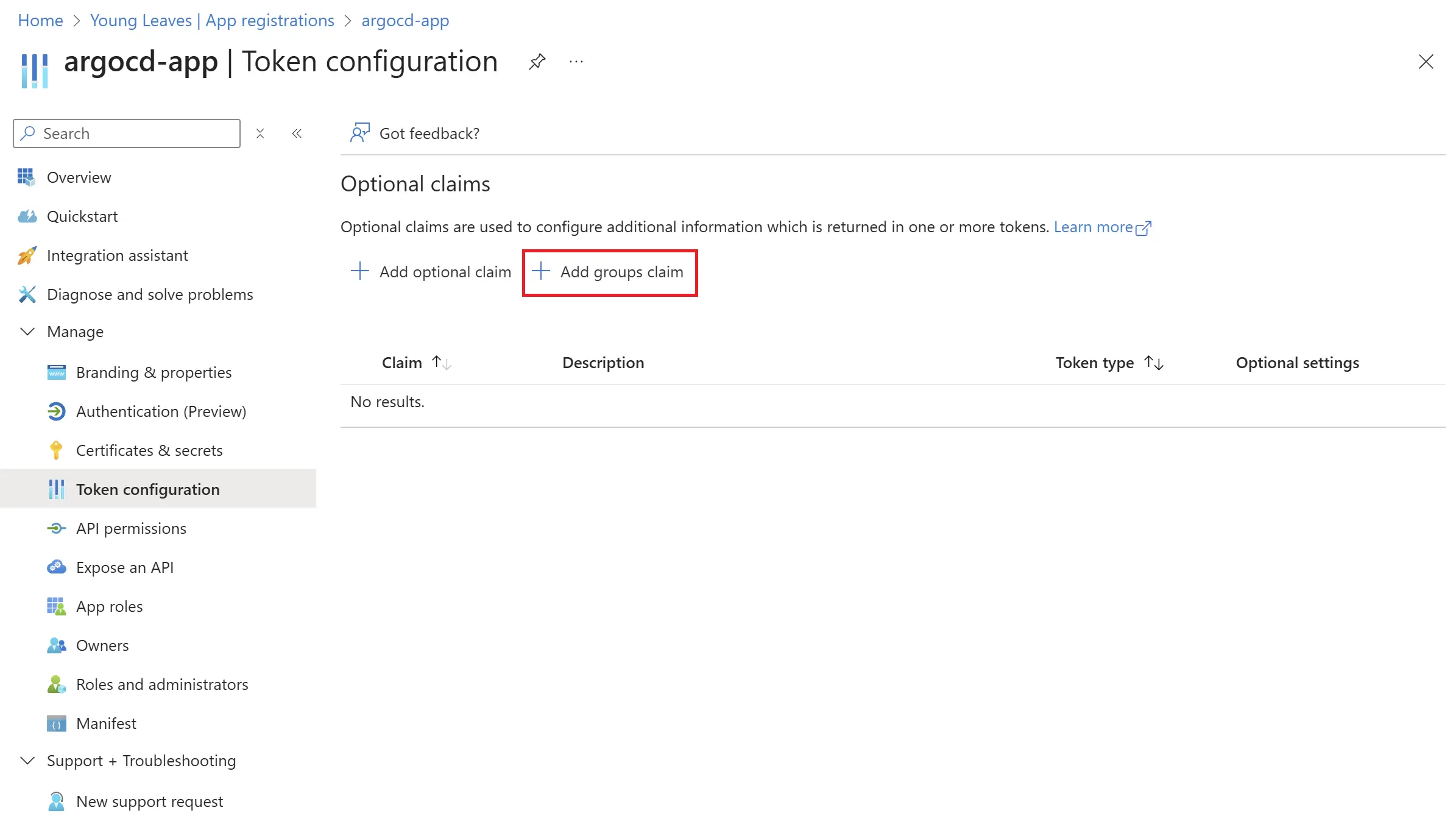Viewport: 1456px width, 838px height.
Task: Click the App roles grid icon
Action: point(56,606)
